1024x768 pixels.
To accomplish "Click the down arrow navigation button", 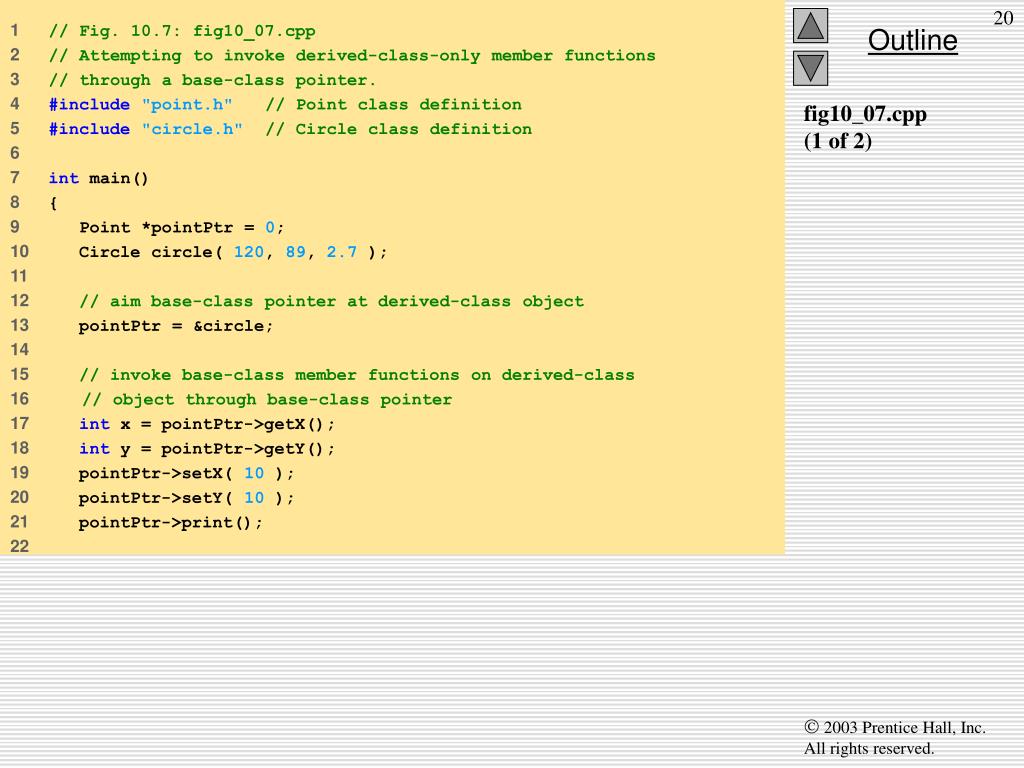I will point(810,69).
